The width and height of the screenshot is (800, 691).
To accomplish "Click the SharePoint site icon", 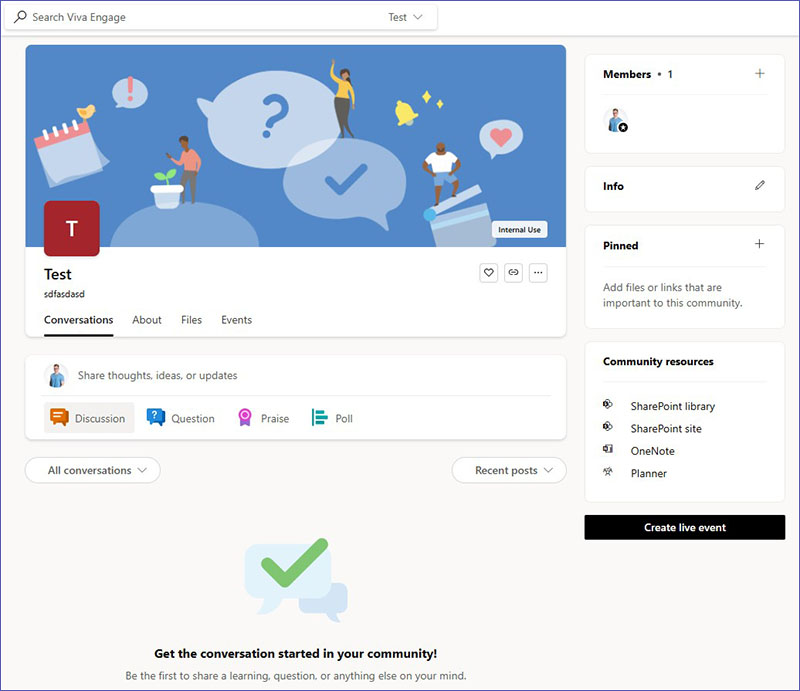I will [608, 426].
